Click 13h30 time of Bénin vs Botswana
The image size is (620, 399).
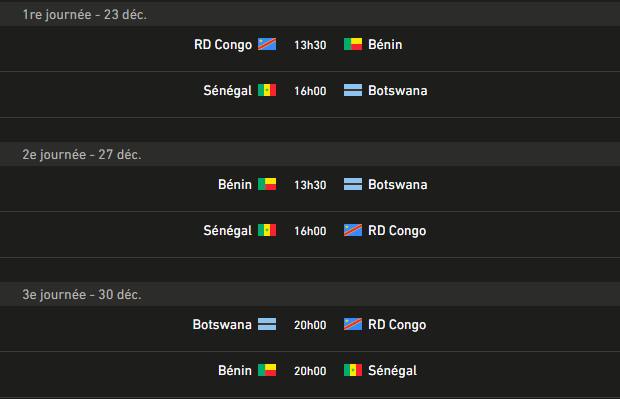click(310, 185)
